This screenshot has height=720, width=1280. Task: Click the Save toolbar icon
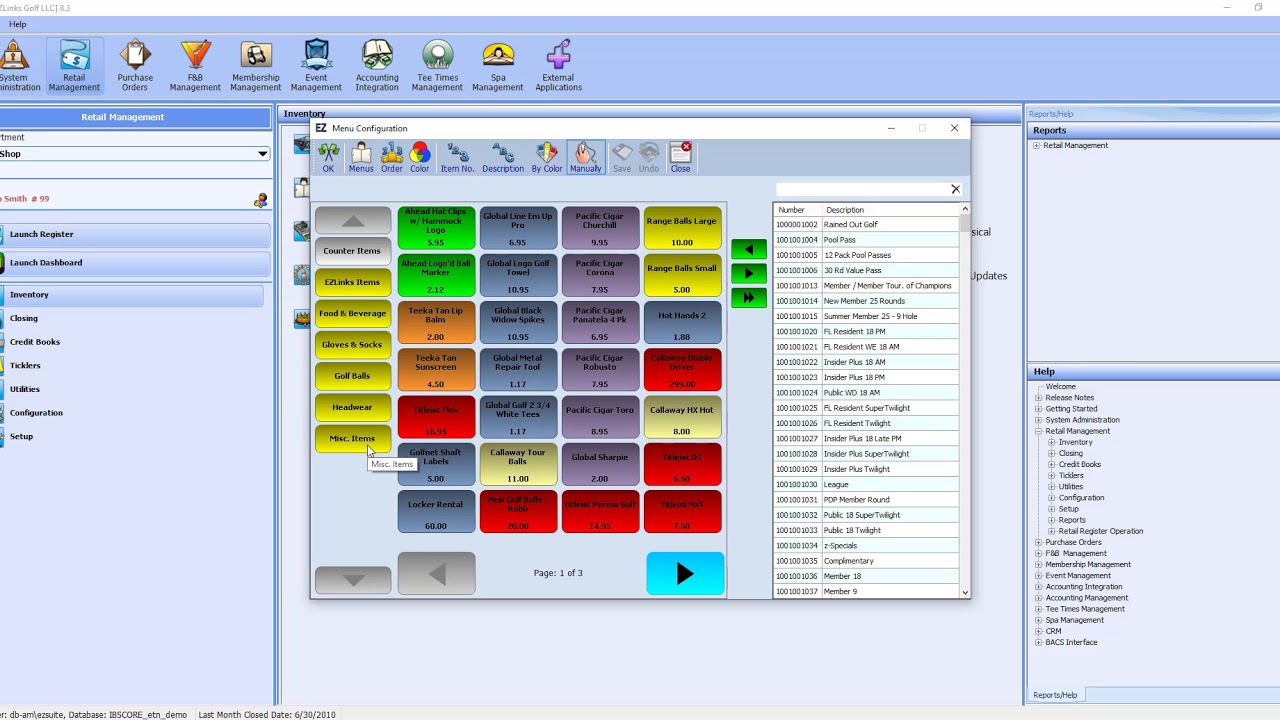(x=622, y=158)
